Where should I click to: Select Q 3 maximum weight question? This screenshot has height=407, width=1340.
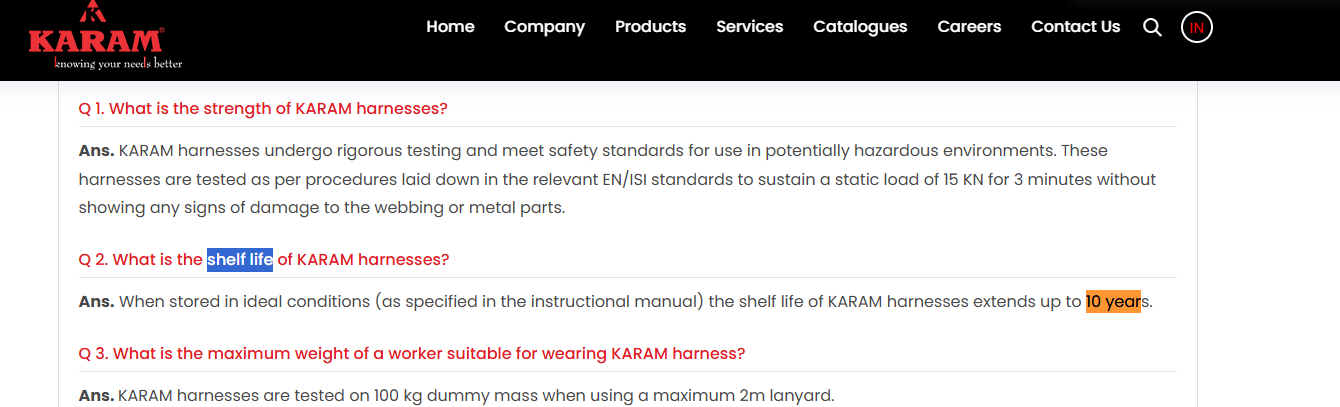412,354
